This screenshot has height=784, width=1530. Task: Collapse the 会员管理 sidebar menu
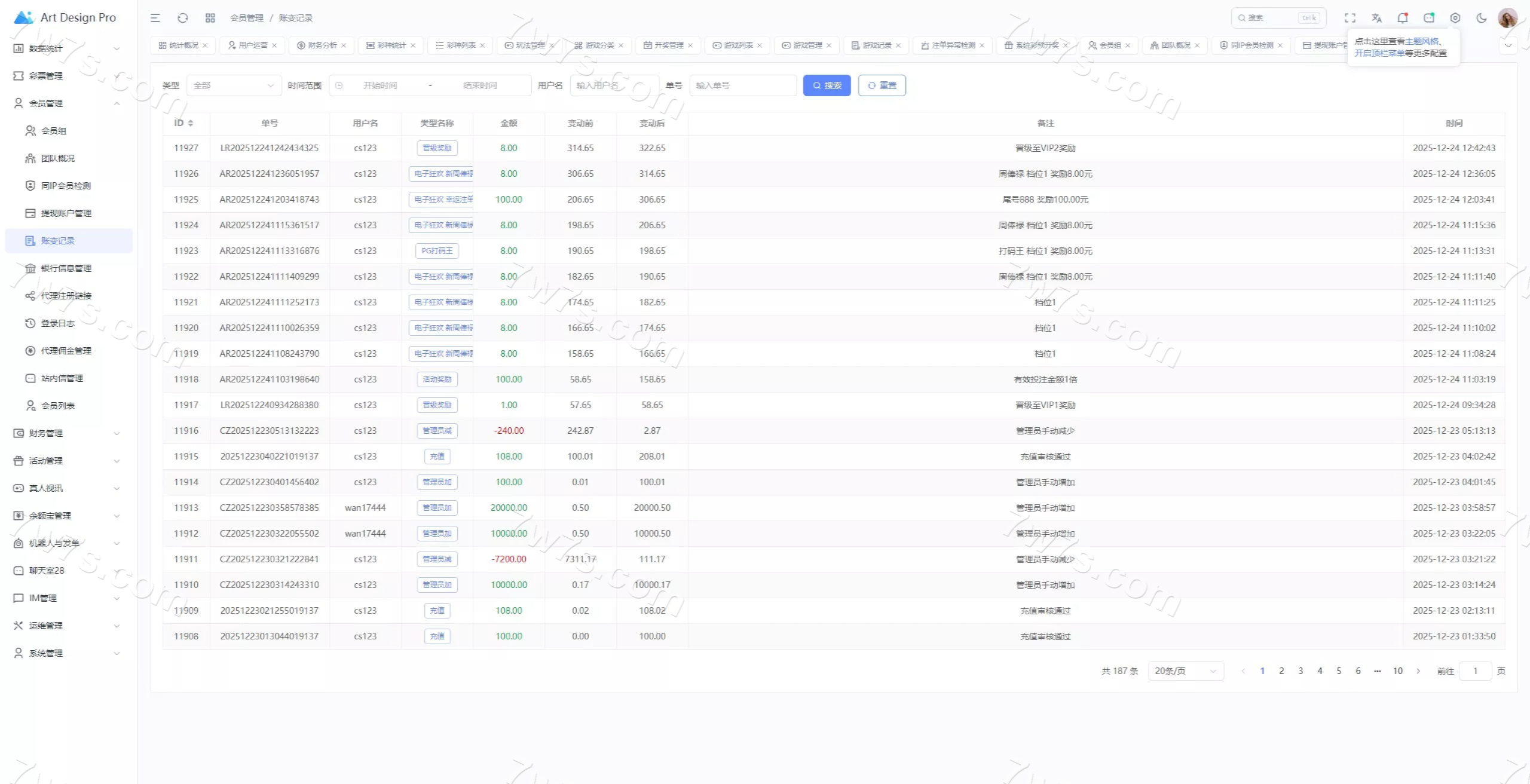point(66,103)
